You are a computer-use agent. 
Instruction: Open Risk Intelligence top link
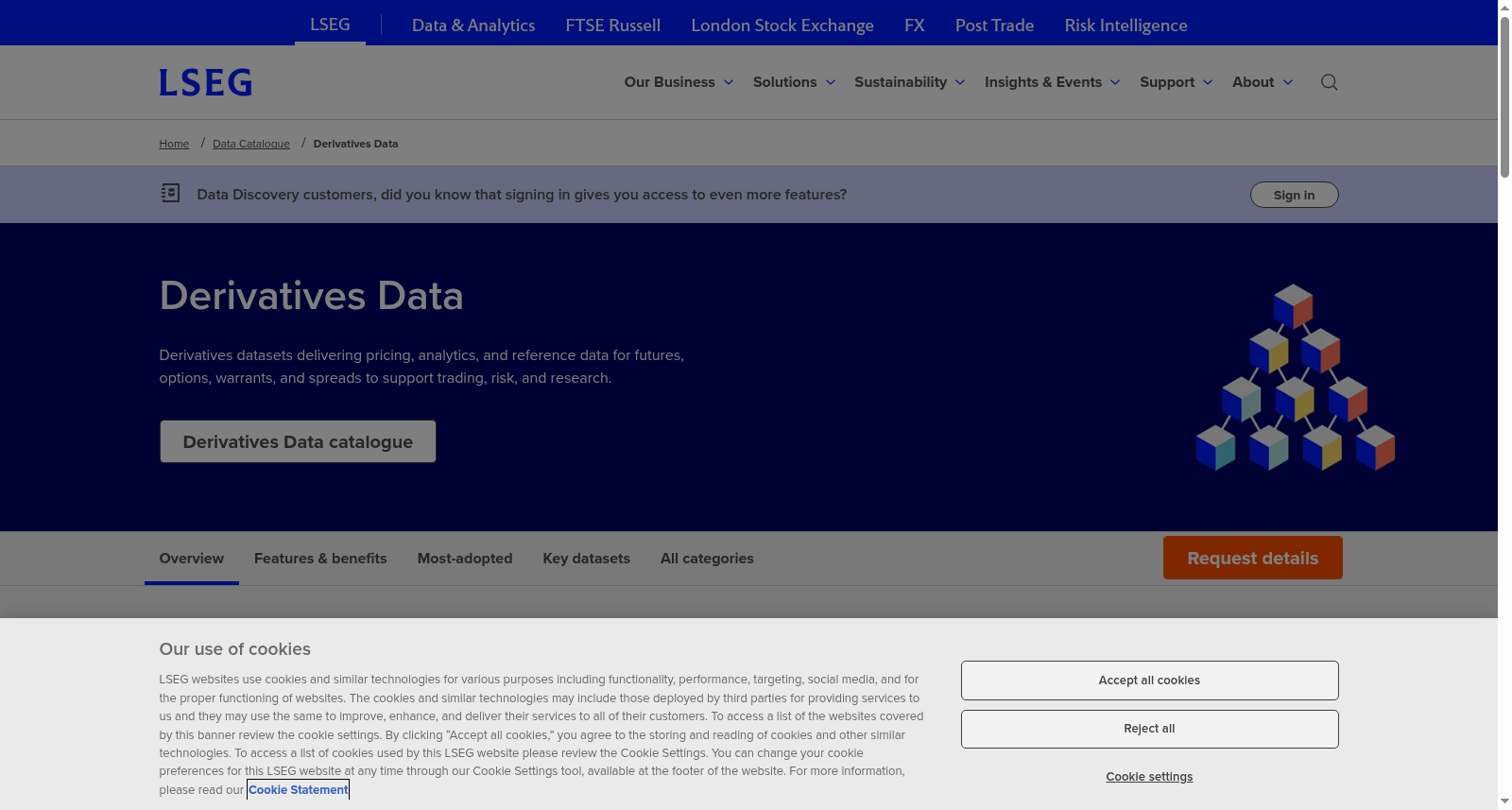(x=1125, y=26)
